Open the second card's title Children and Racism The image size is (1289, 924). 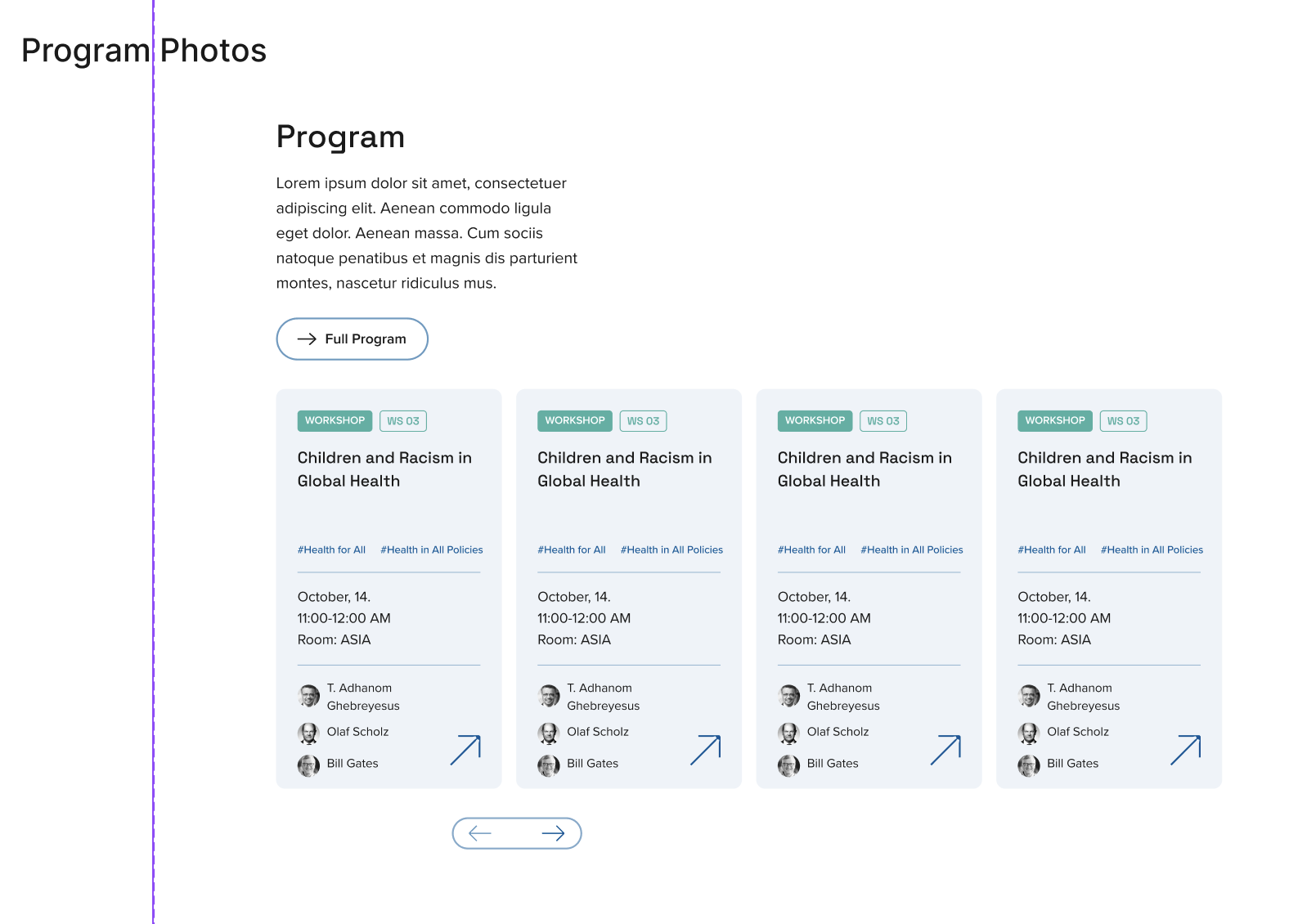tap(624, 469)
